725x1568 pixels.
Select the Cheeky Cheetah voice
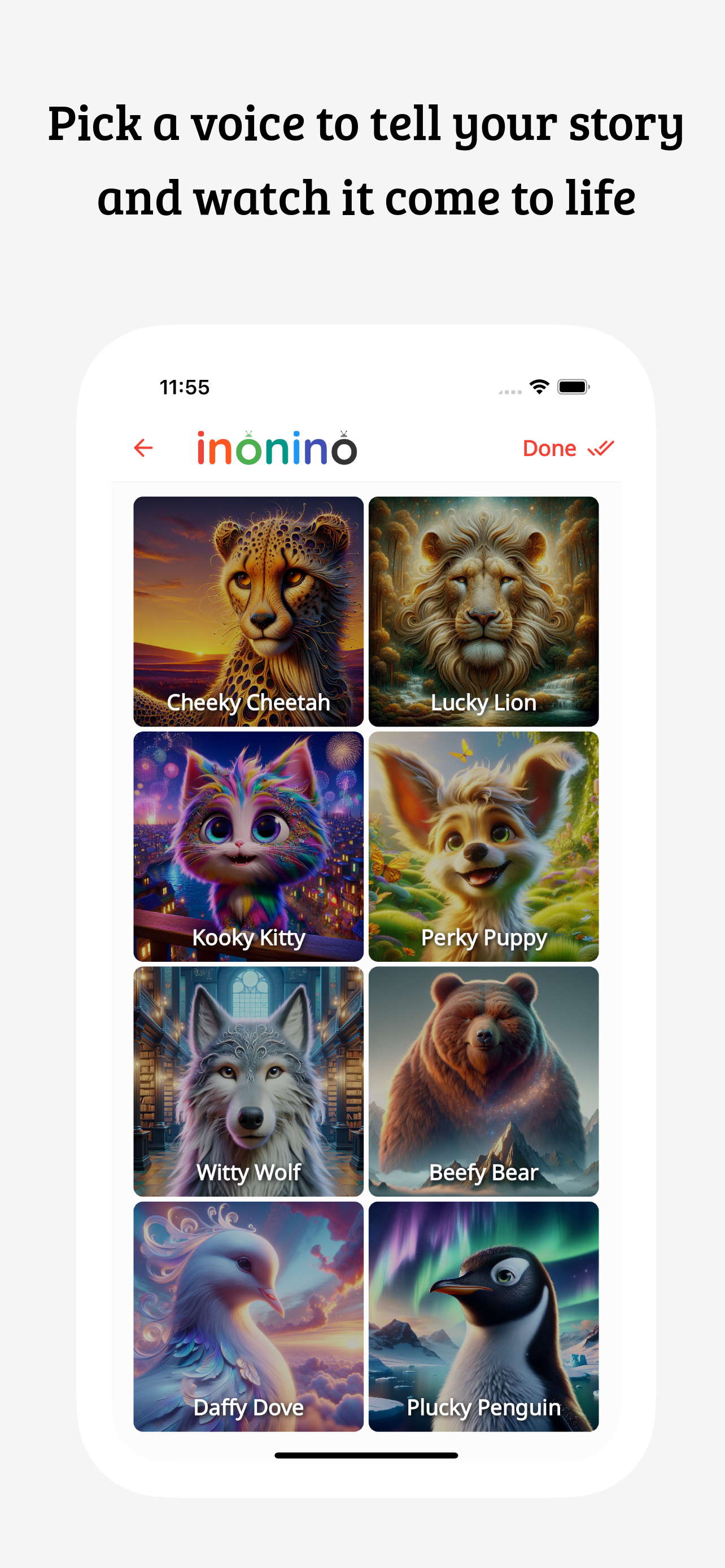click(248, 611)
